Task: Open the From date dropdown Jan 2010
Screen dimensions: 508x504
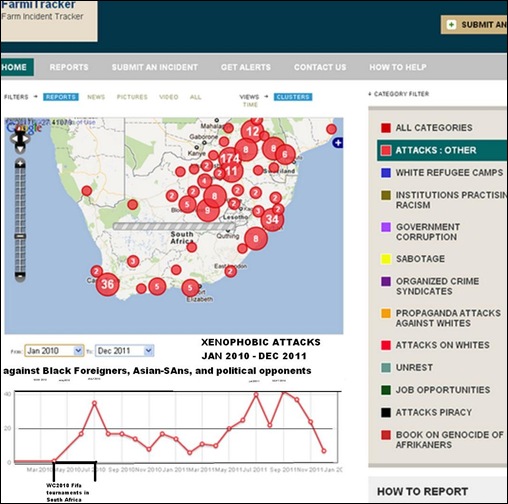Action: pyautogui.click(x=54, y=351)
